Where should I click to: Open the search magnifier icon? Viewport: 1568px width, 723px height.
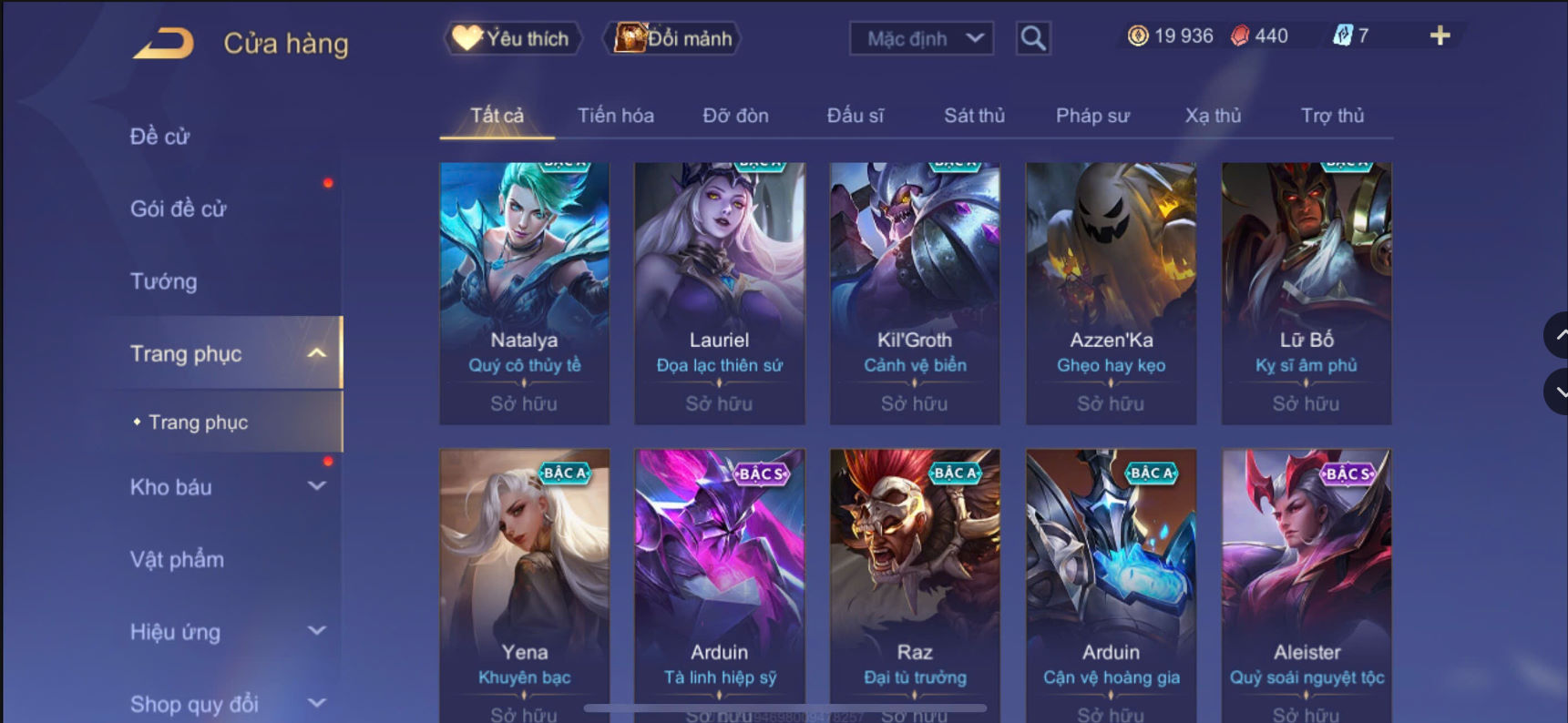coord(1033,38)
